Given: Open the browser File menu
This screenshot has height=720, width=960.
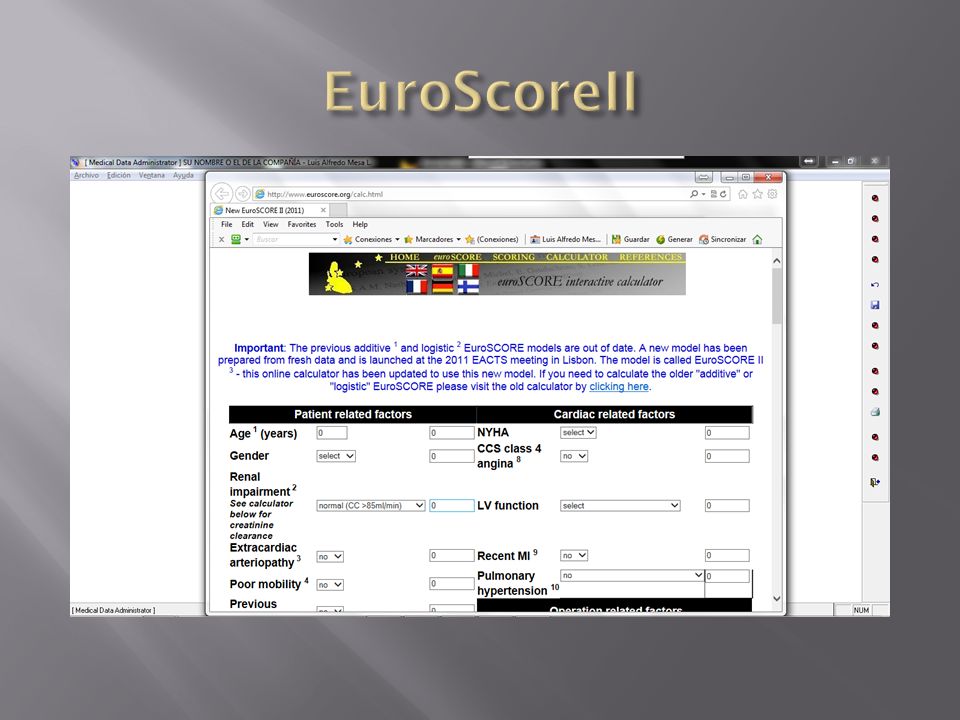Looking at the screenshot, I should 227,225.
